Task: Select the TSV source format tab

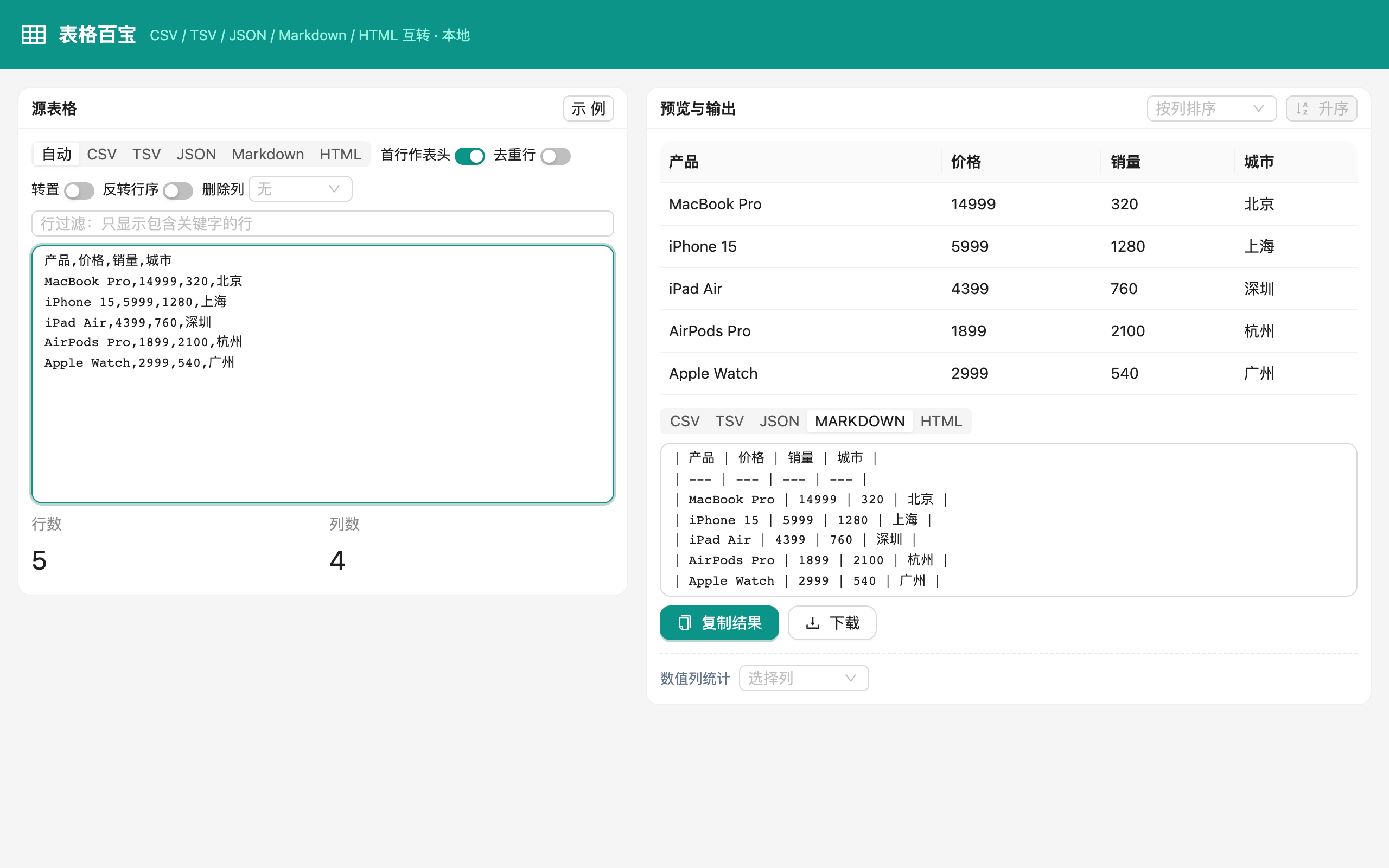Action: tap(146, 155)
